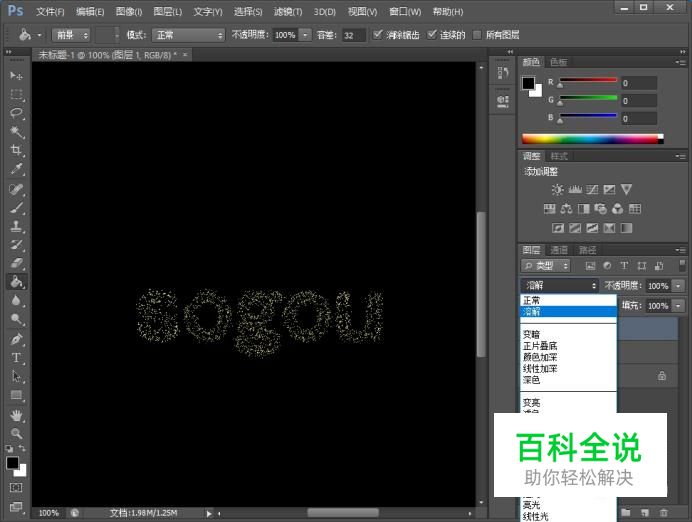Image resolution: width=692 pixels, height=522 pixels.
Task: Select the Rectangle shape tool
Action: [16, 395]
